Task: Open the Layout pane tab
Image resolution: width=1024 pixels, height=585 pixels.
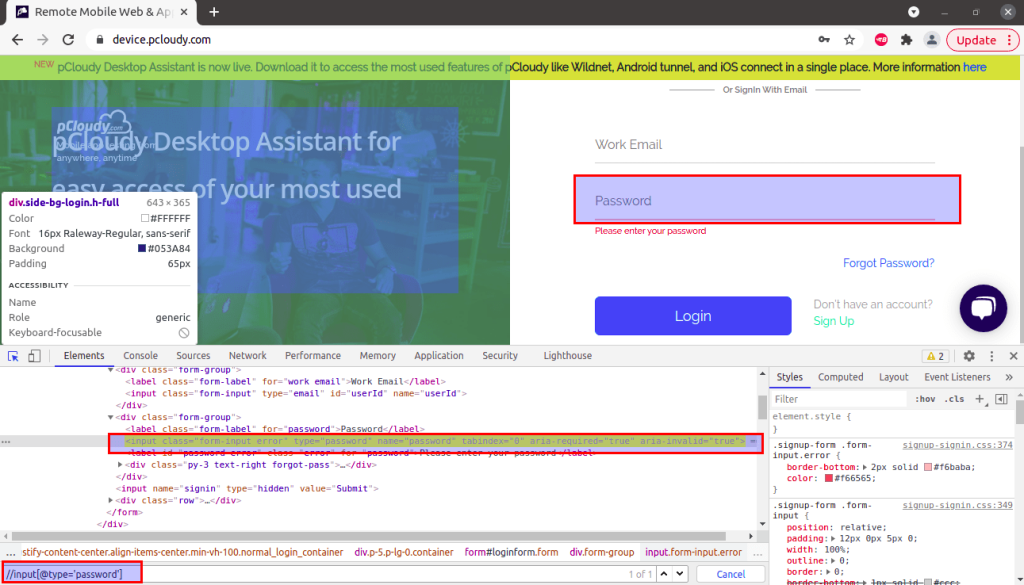Action: (893, 377)
